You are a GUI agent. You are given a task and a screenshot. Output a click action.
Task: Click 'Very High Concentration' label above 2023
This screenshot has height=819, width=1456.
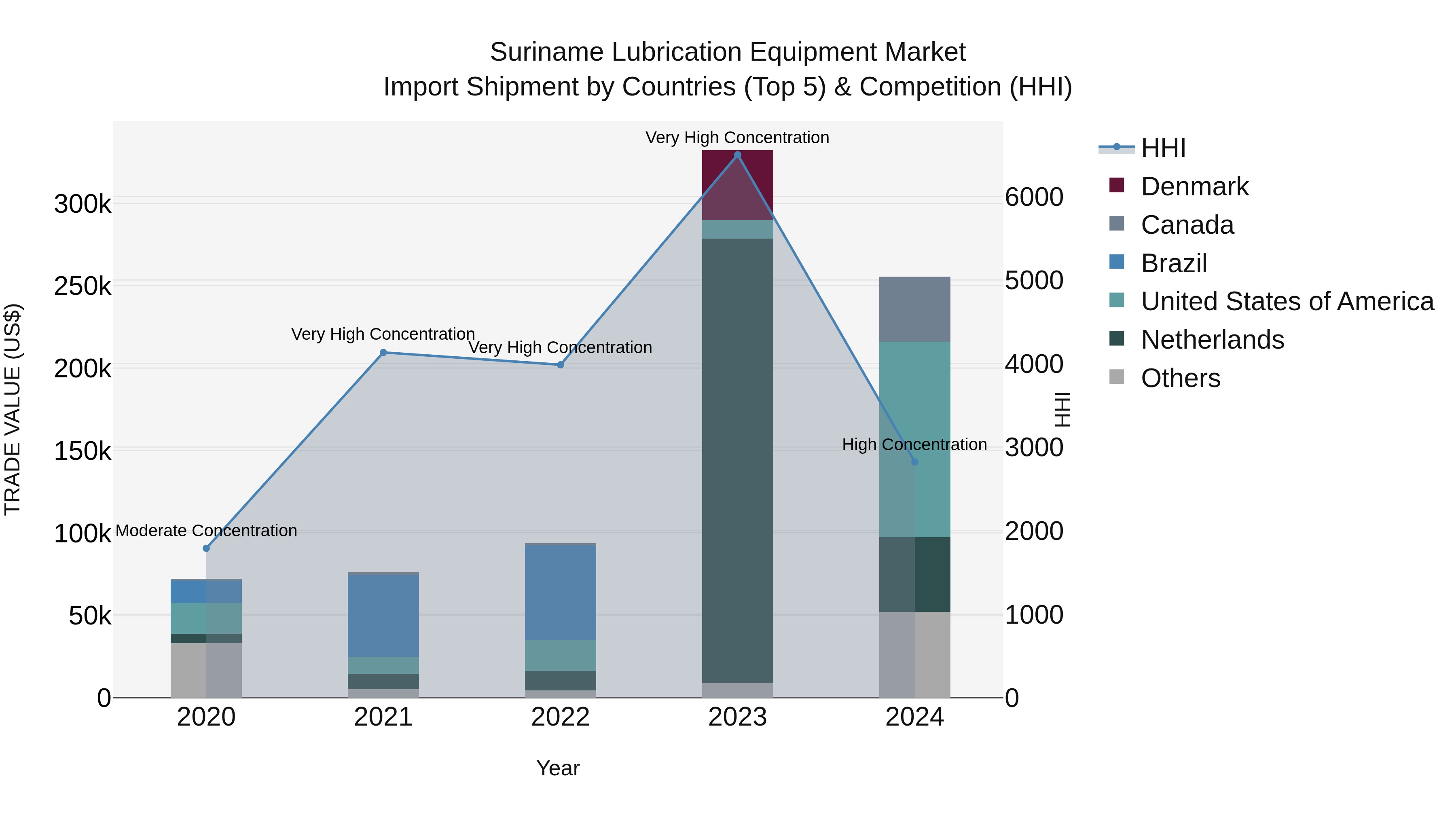(x=738, y=138)
